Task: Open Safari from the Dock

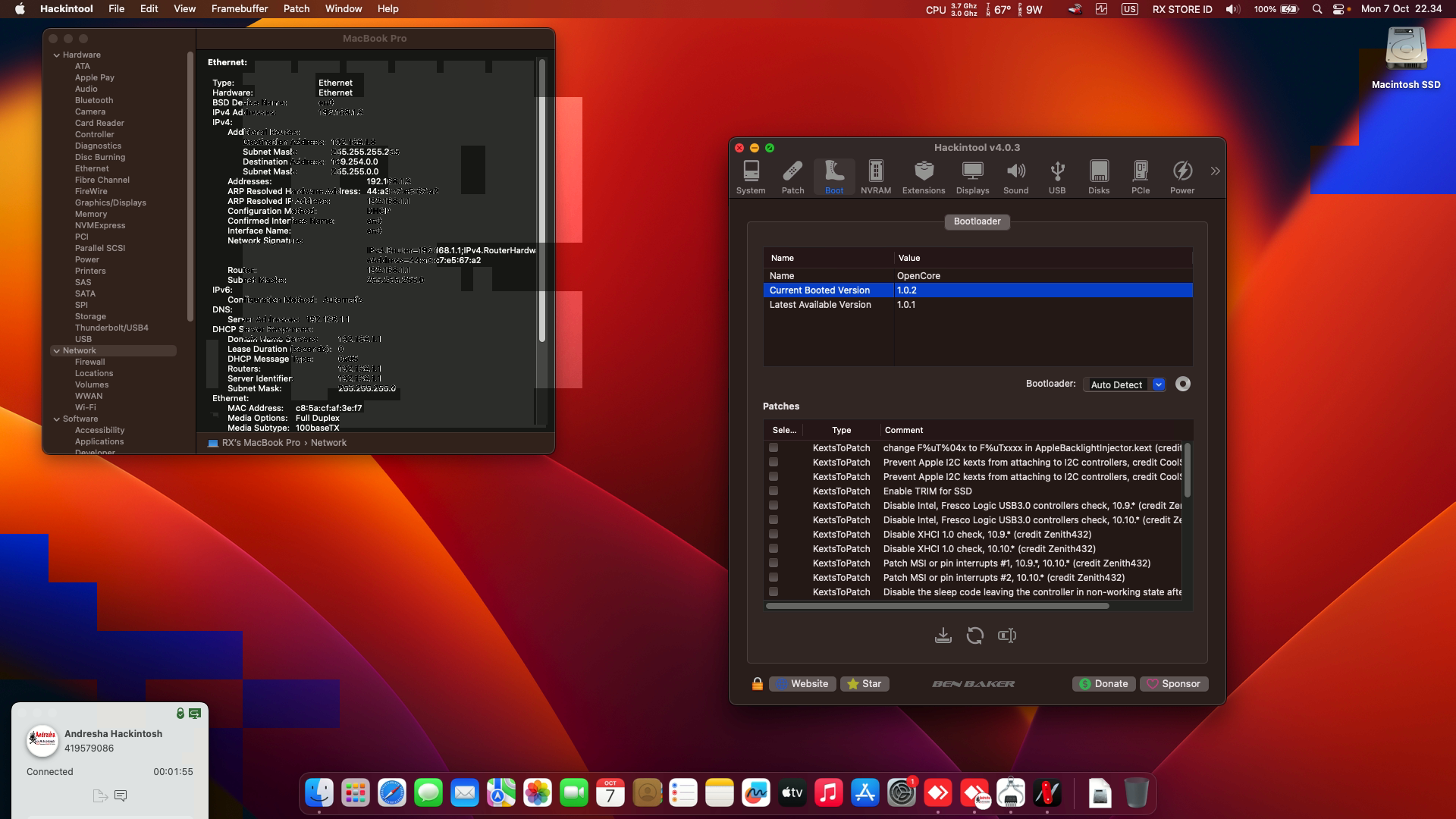Action: coord(392,793)
